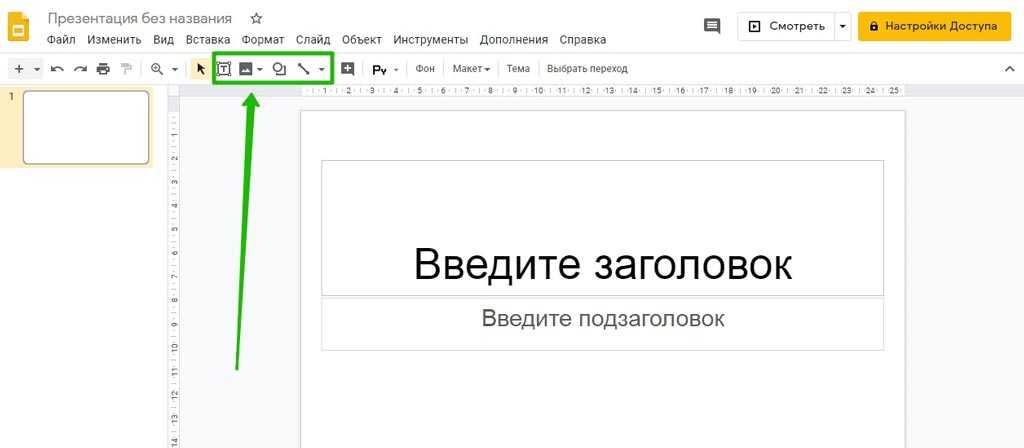The height and width of the screenshot is (448, 1024).
Task: Open dropdown arrow beside Смотреть button
Action: click(843, 26)
